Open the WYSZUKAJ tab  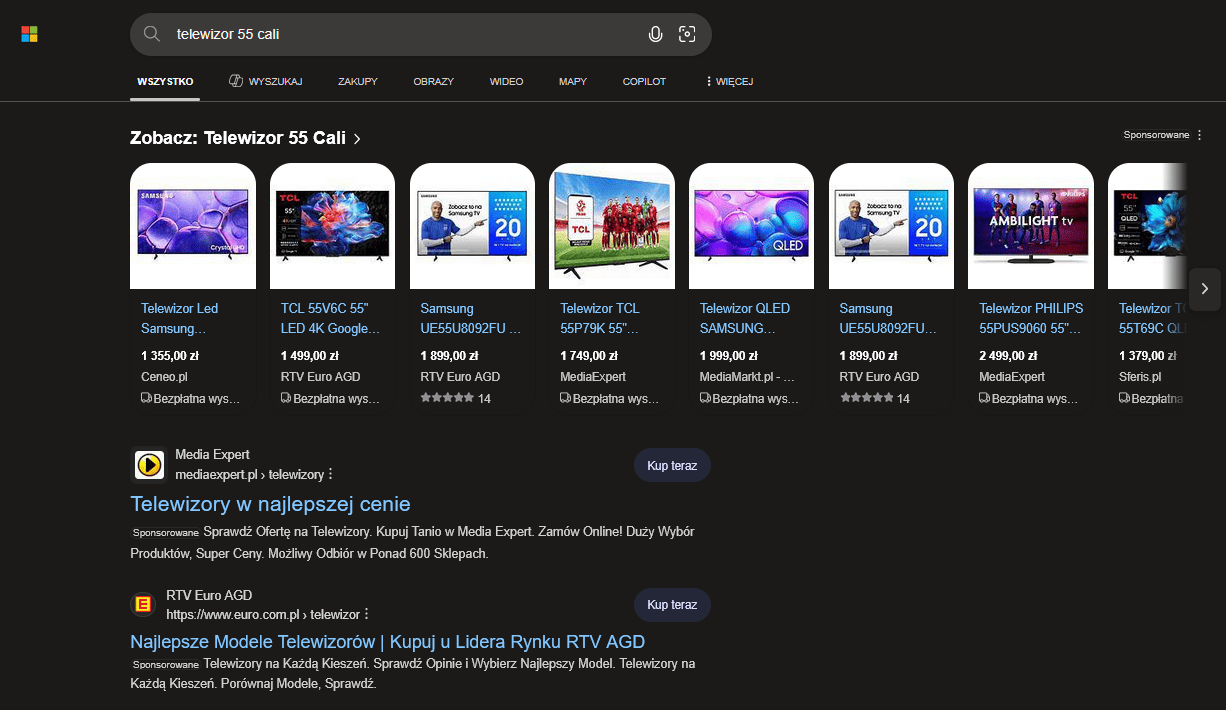[x=265, y=81]
